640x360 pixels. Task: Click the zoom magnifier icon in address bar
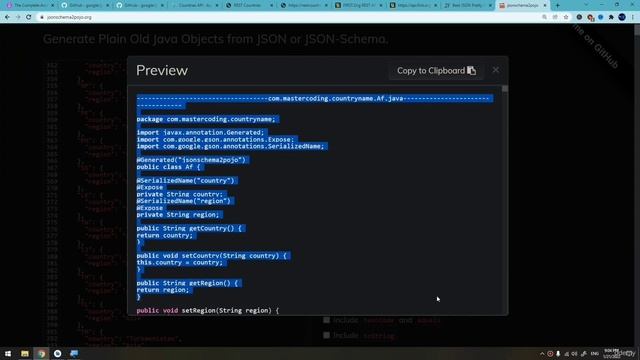(544, 17)
